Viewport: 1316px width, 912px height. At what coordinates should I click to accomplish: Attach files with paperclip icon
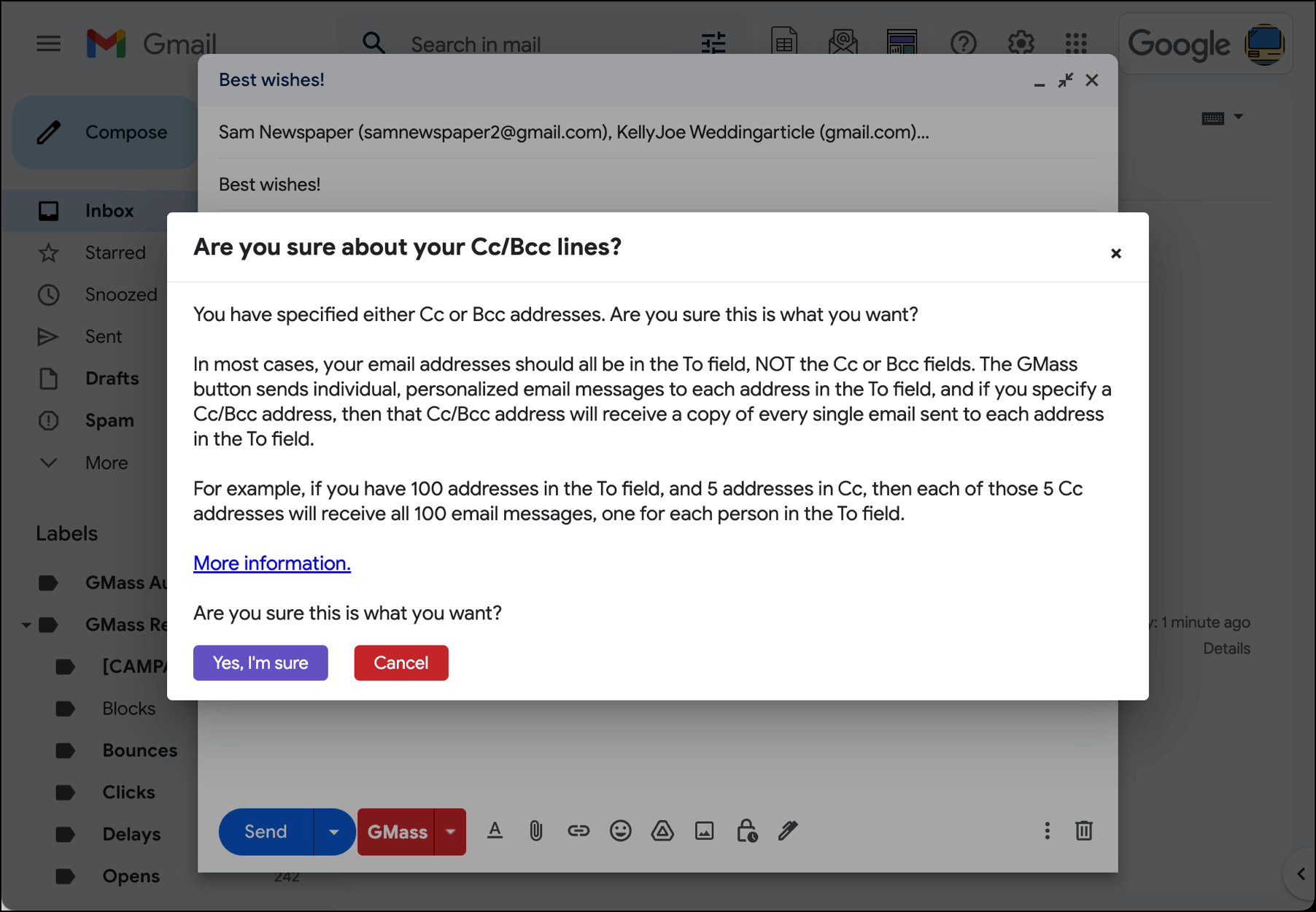coord(536,830)
